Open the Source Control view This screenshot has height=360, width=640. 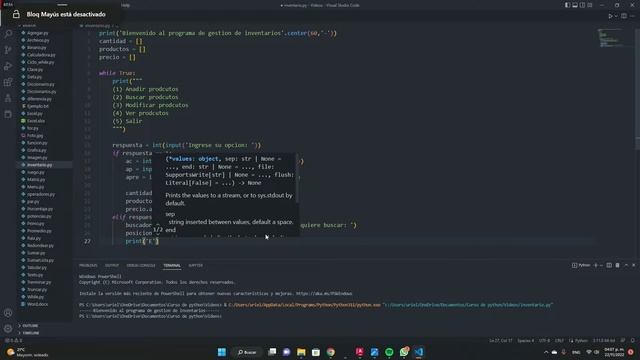coord(8,50)
